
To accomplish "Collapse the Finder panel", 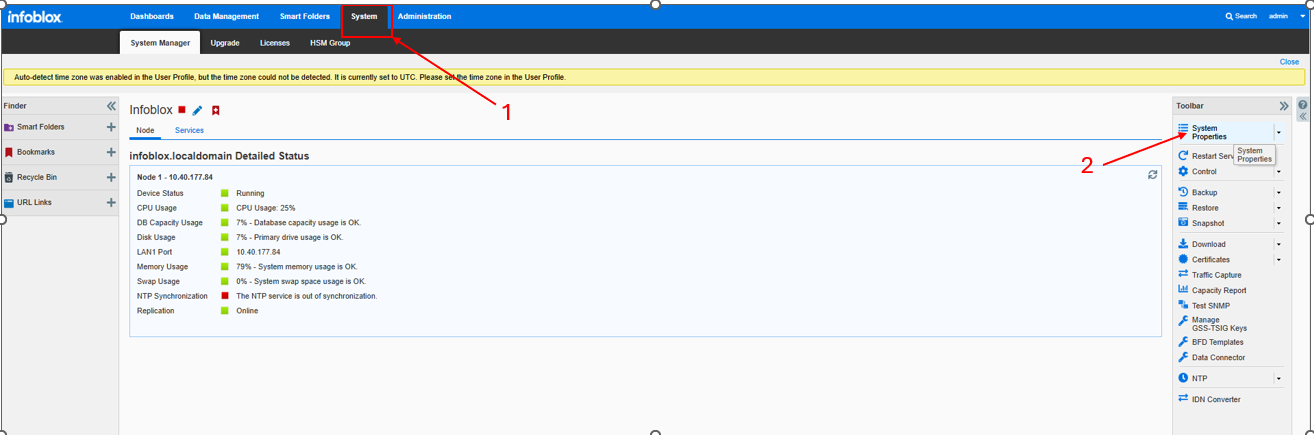I will [x=112, y=106].
